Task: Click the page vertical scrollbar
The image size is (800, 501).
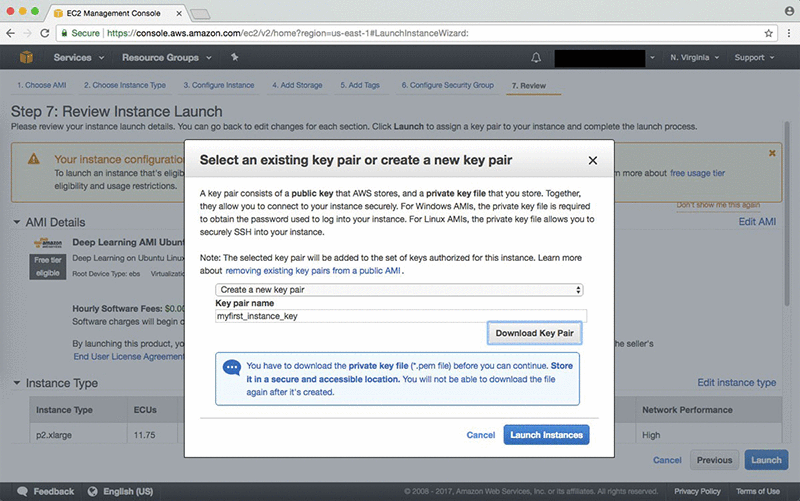Action: [x=787, y=214]
